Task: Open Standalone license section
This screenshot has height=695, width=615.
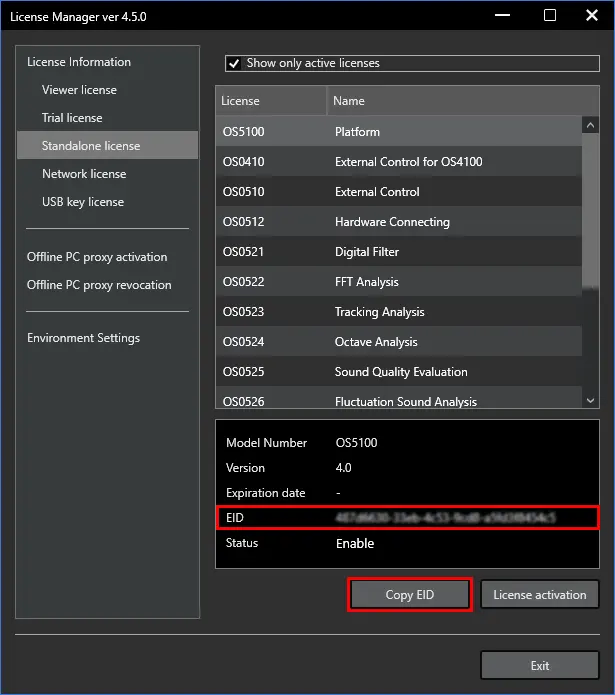Action: point(91,146)
